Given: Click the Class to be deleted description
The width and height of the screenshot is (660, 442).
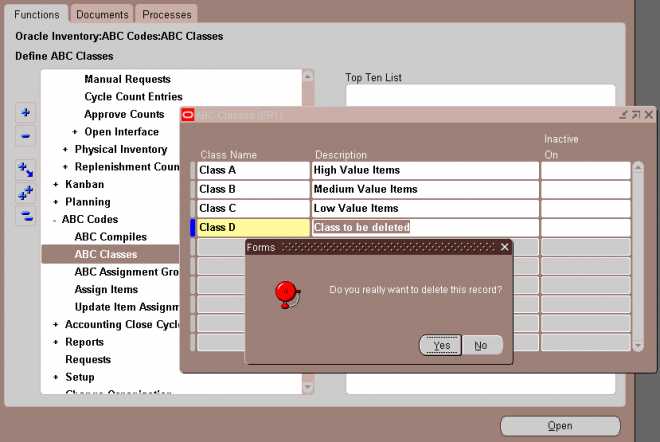Looking at the screenshot, I should 425,227.
